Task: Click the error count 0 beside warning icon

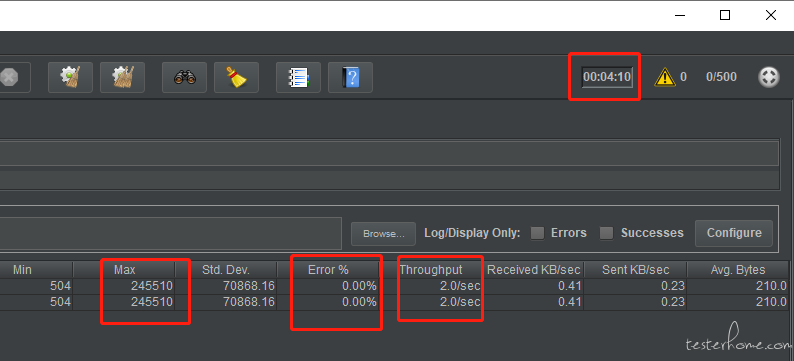Action: pyautogui.click(x=683, y=77)
